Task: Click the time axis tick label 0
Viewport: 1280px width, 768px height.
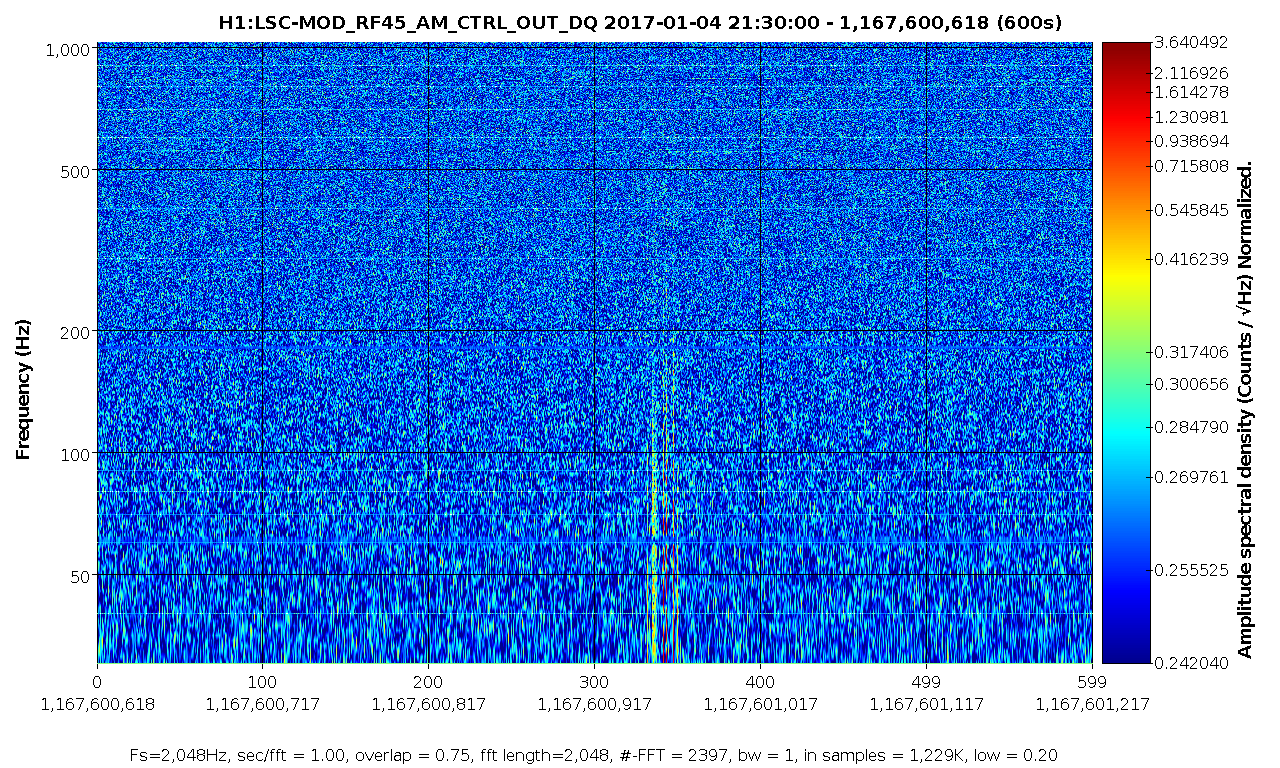Action: point(97,682)
